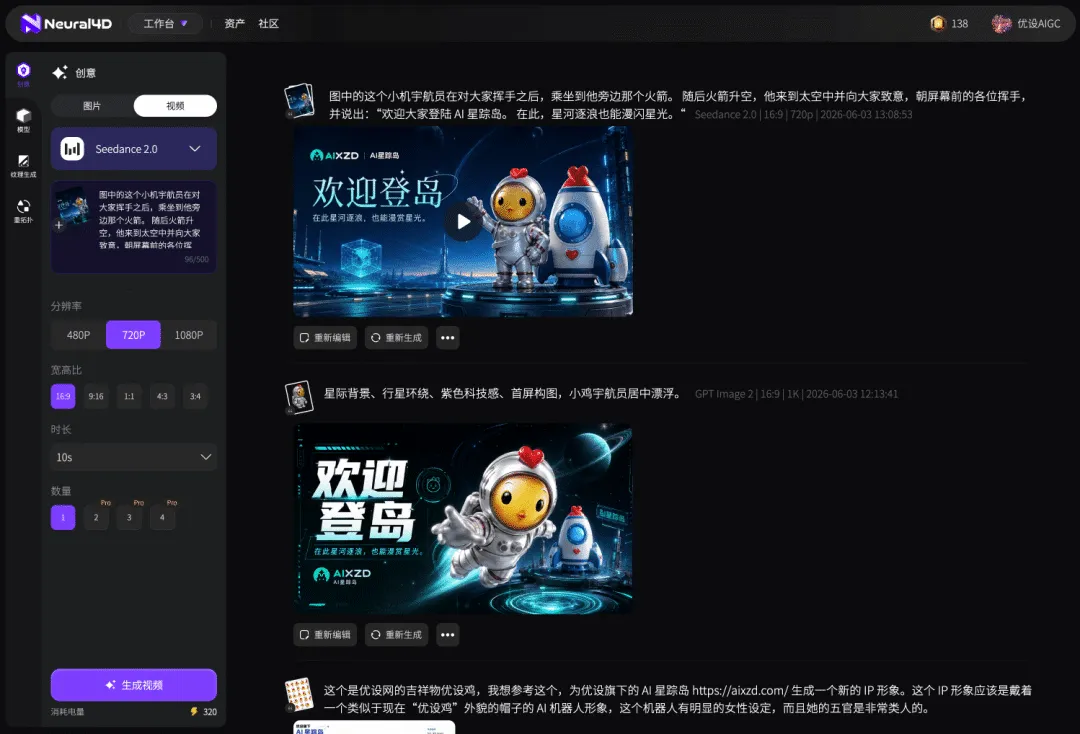Screen dimensions: 1080x734
Task: Open more options for the Seedance video result
Action: click(x=448, y=337)
